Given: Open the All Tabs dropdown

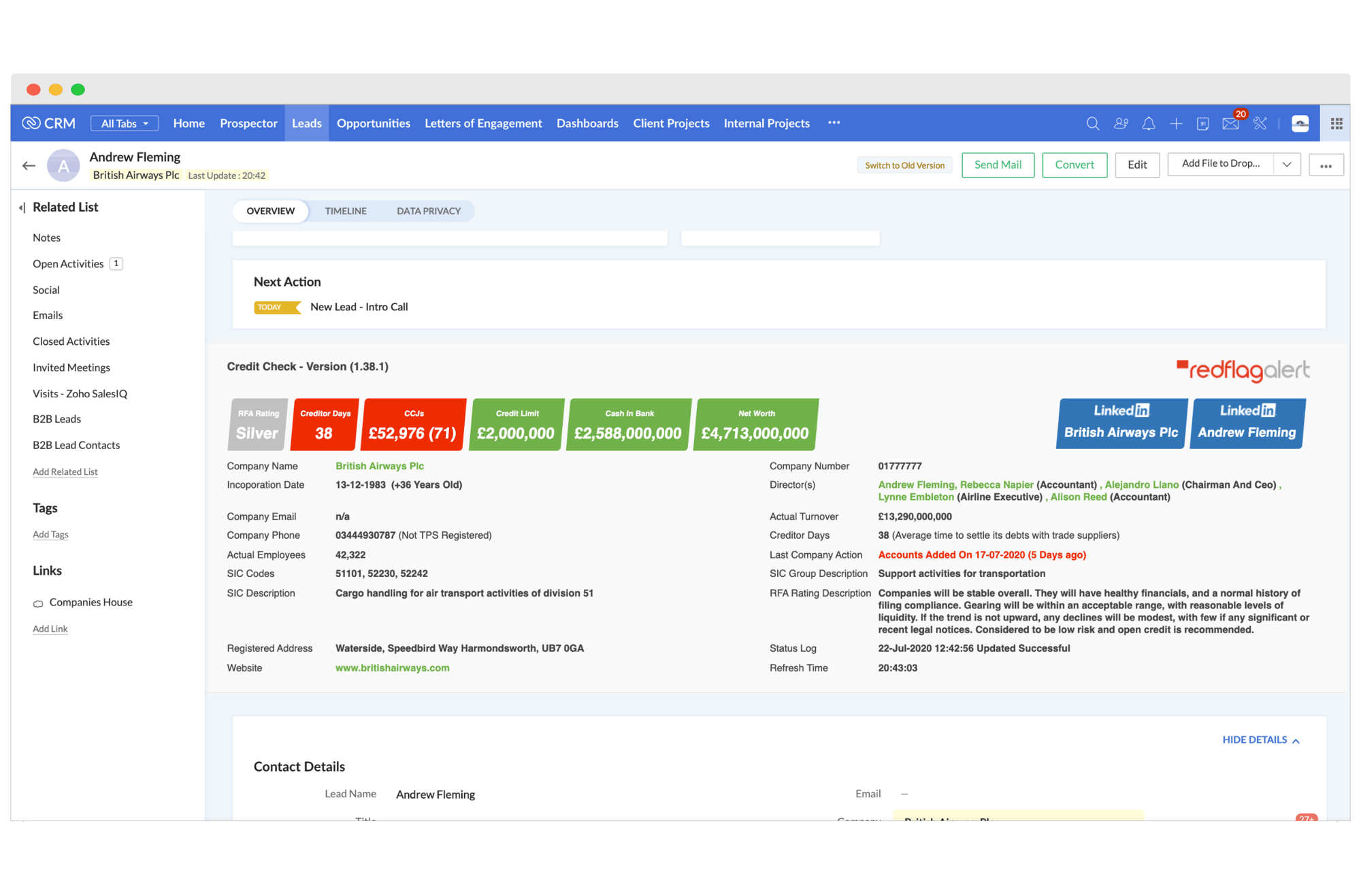Looking at the screenshot, I should [x=125, y=123].
